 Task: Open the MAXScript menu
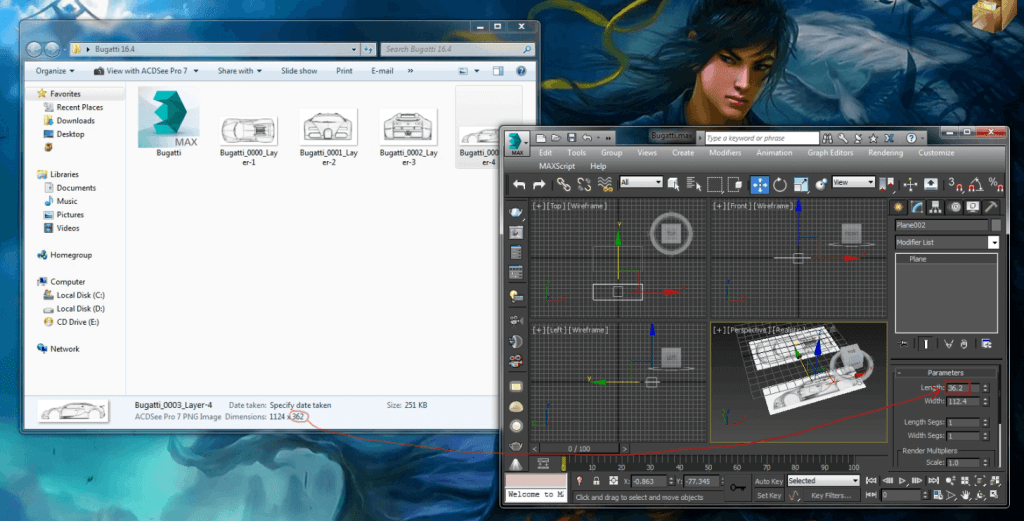tap(557, 166)
